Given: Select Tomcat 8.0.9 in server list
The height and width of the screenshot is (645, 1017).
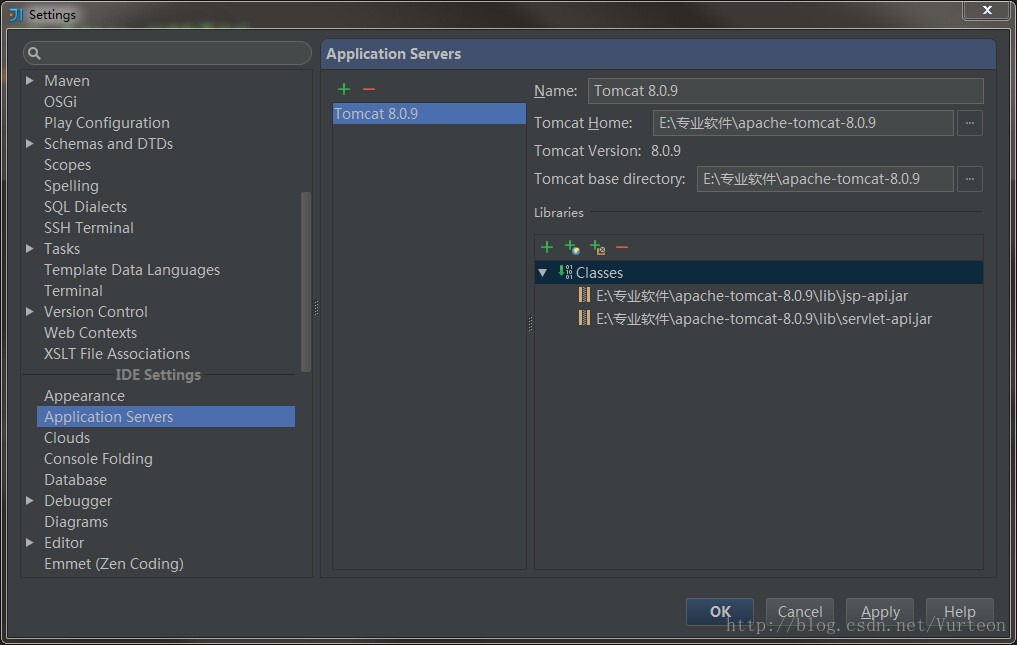Looking at the screenshot, I should (x=429, y=114).
